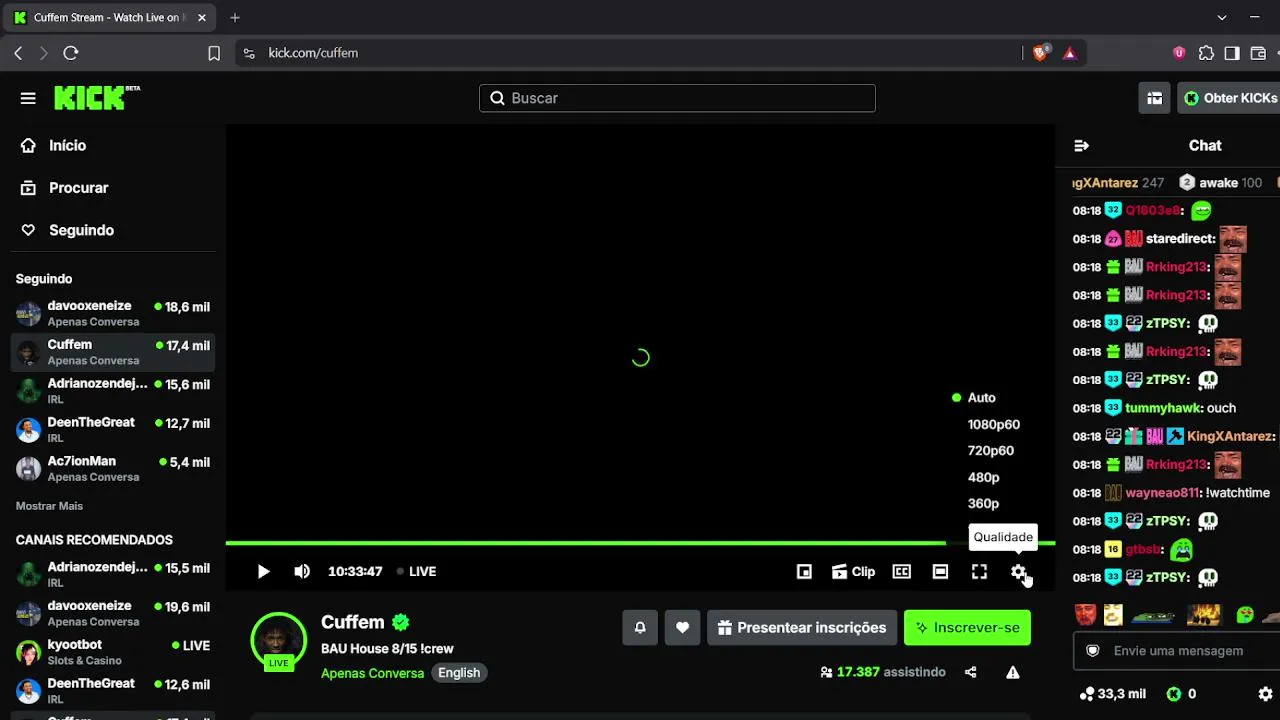This screenshot has height=720, width=1280.
Task: Open video quality settings gear
Action: 1018,571
